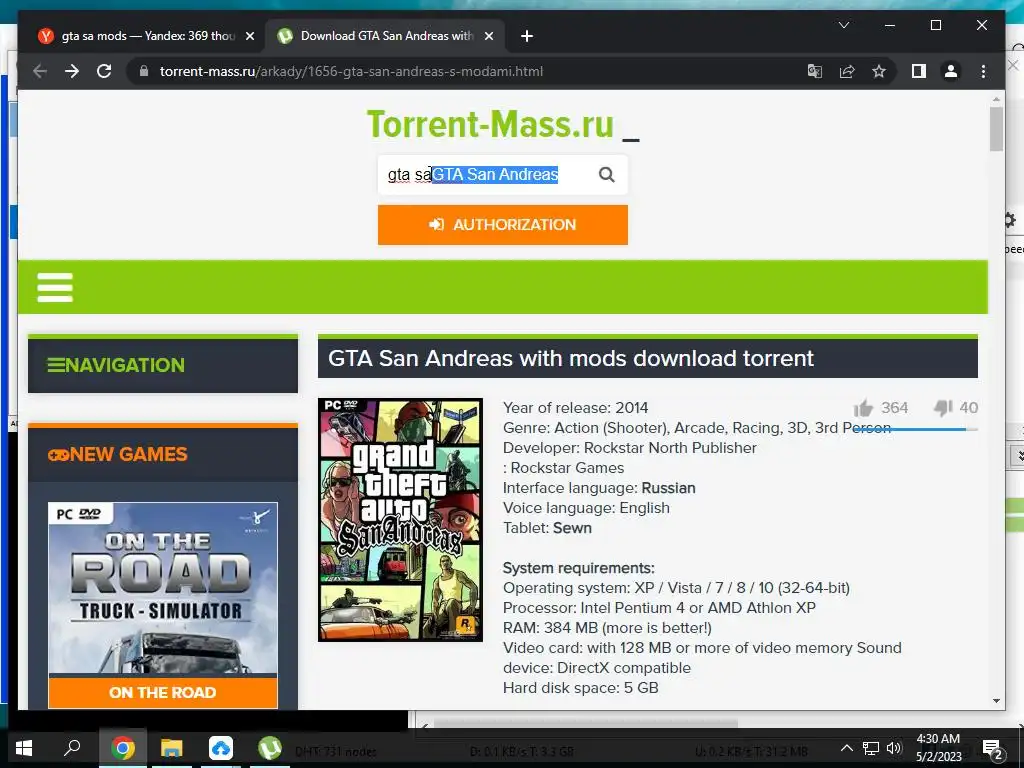Open the notification center icon
The image size is (1024, 768).
(x=993, y=749)
